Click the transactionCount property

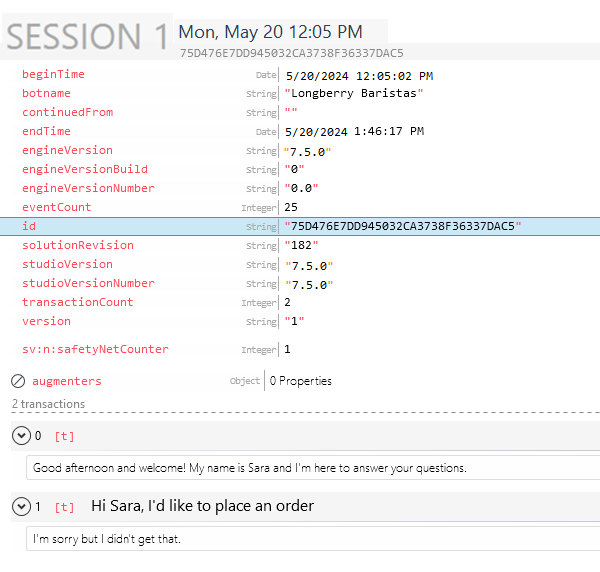point(77,302)
